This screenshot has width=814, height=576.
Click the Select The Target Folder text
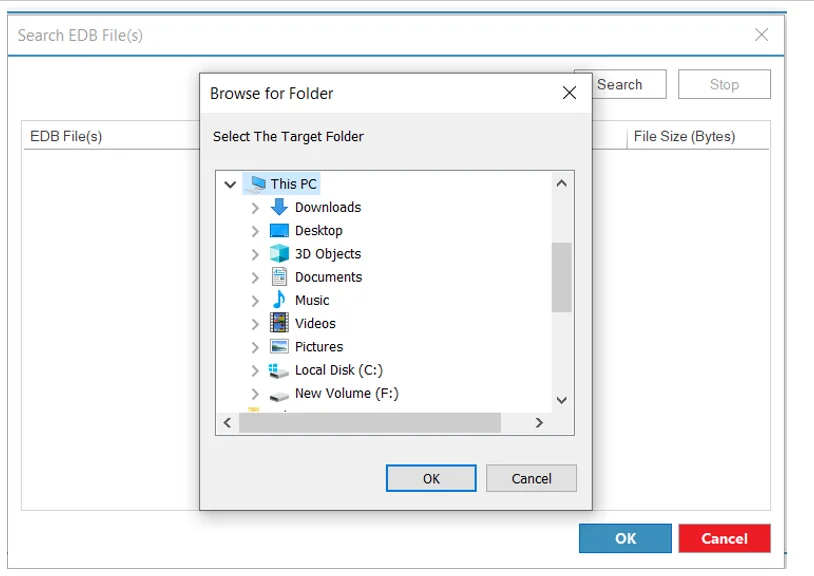tap(288, 136)
